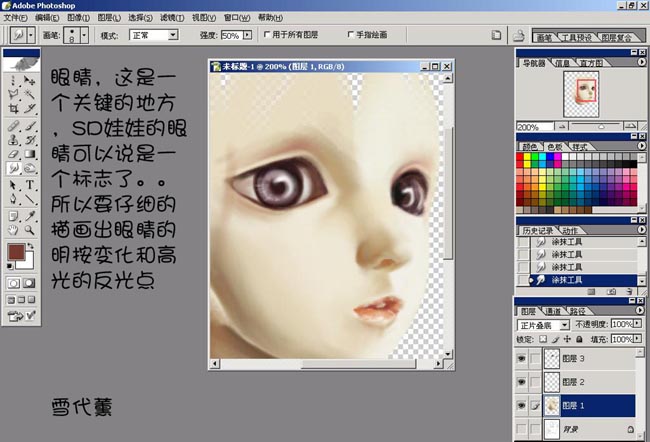Click the navigator zoom percentage field
650x442 pixels.
[530, 127]
